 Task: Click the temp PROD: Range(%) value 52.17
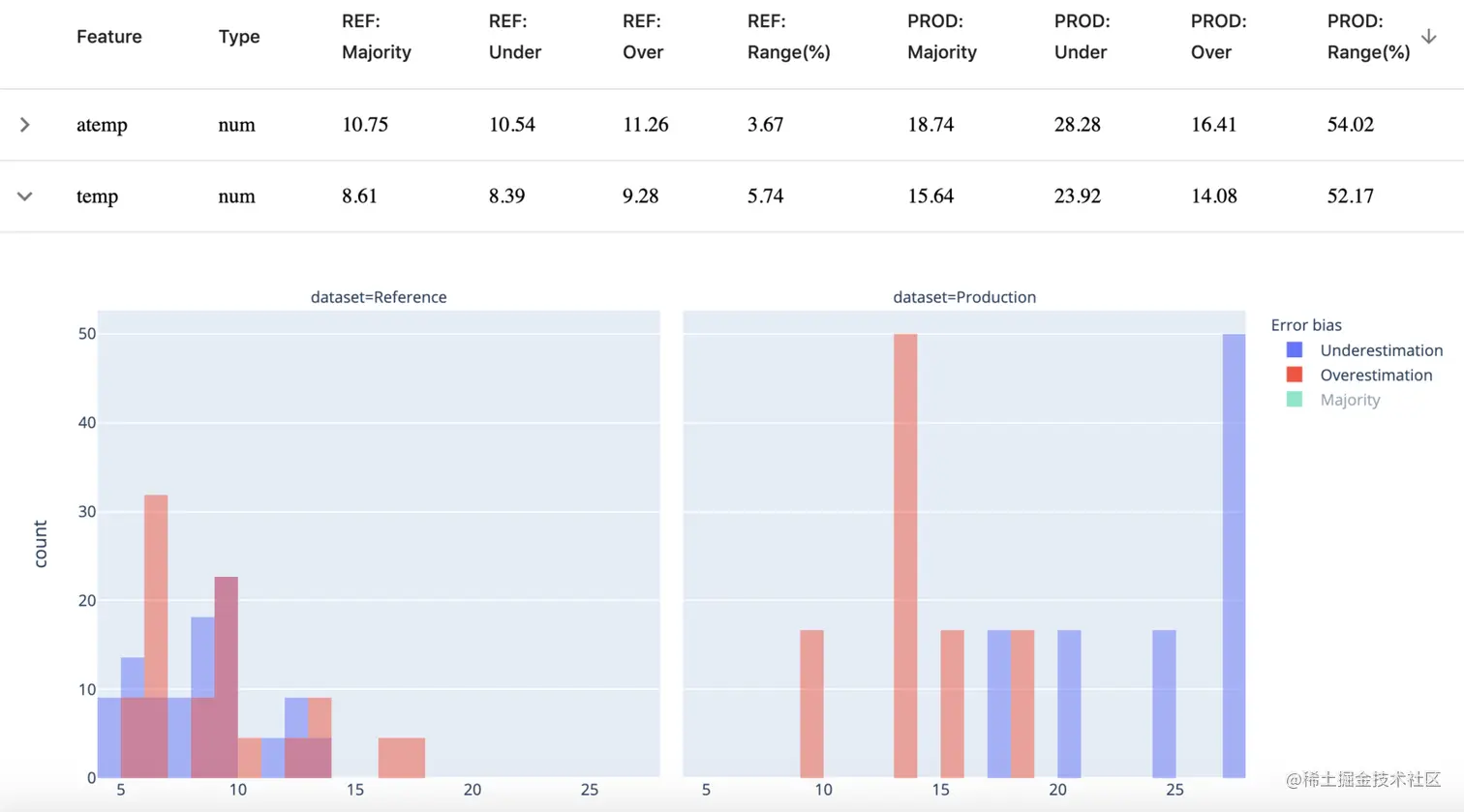pos(1350,196)
